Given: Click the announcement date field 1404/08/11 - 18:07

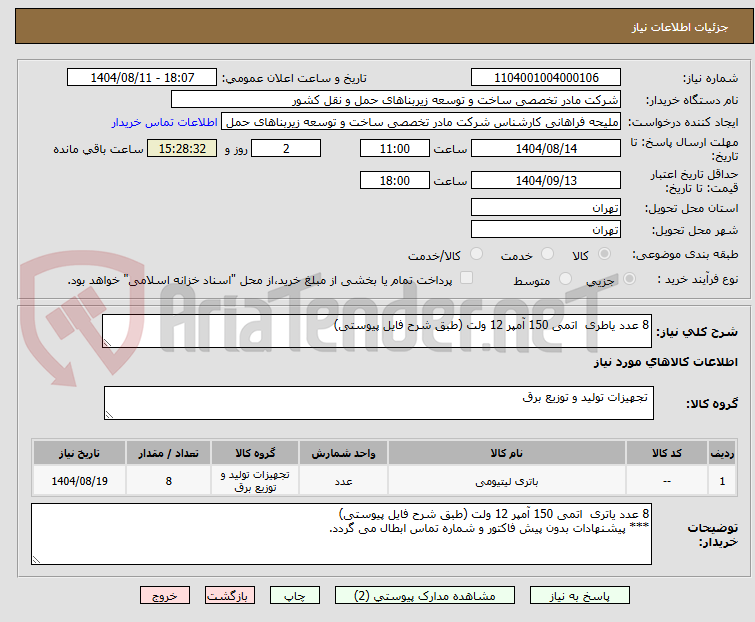Looking at the screenshot, I should 142,78.
